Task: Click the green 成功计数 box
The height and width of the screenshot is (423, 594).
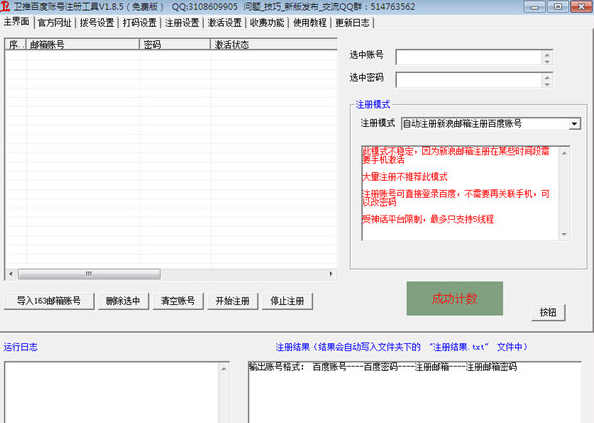Action: (x=455, y=298)
